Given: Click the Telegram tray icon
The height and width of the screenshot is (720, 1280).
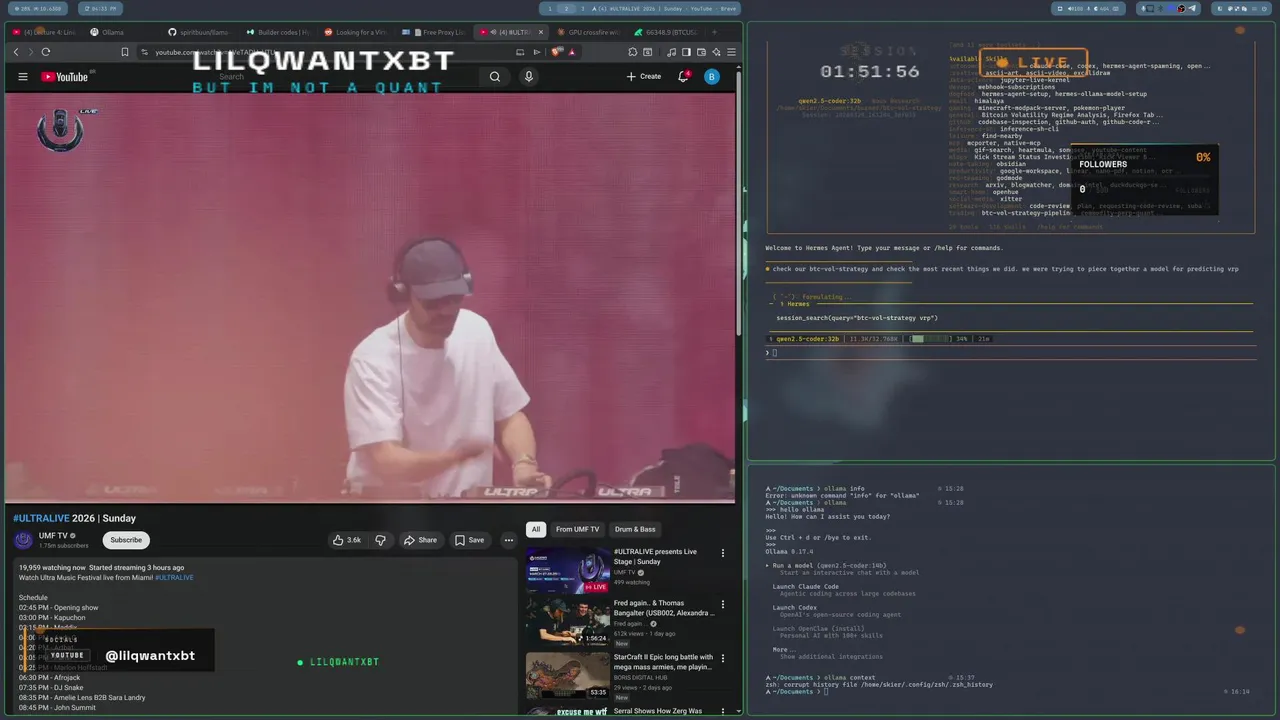Looking at the screenshot, I should (x=1192, y=8).
